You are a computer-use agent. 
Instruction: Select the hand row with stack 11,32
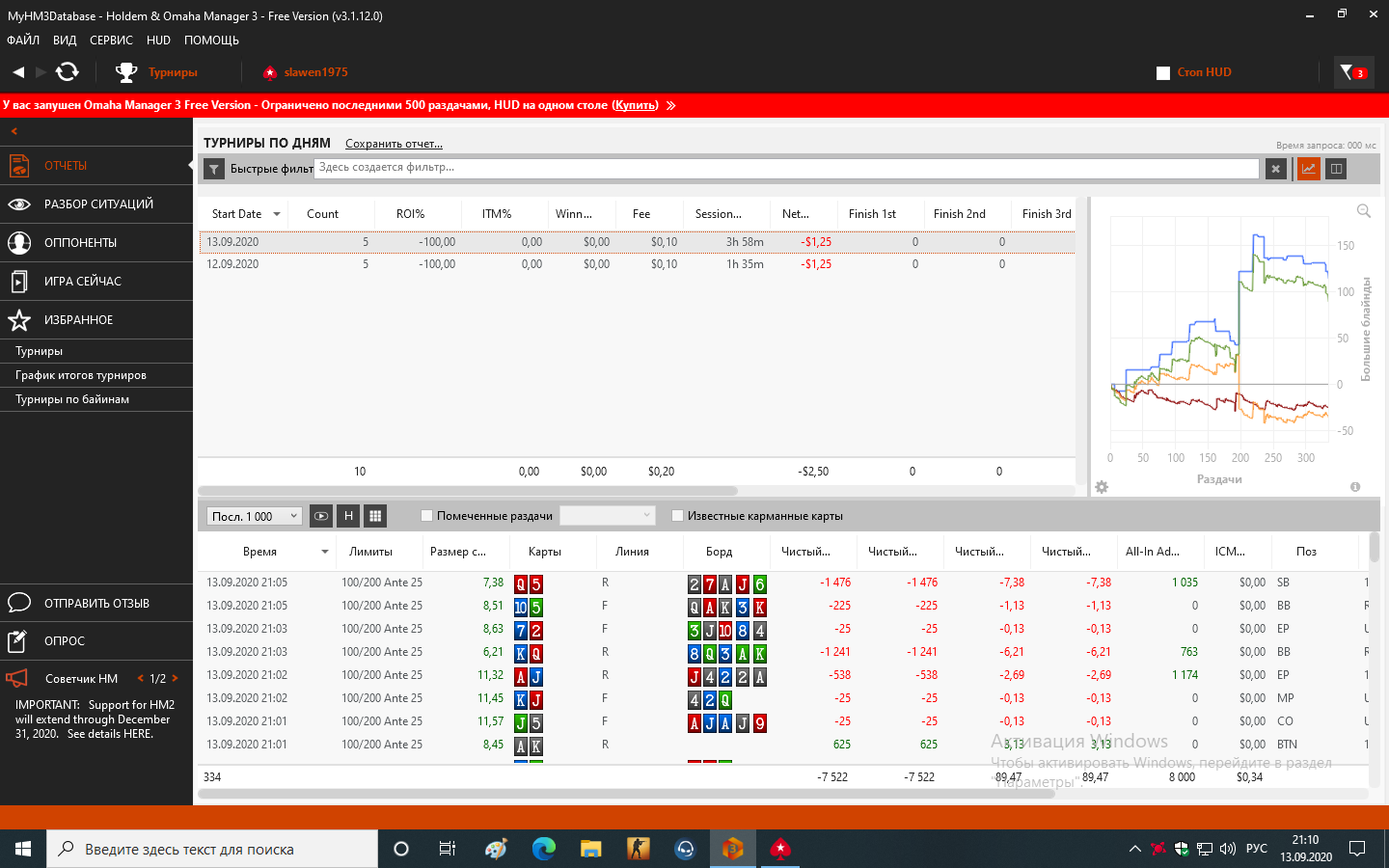pyautogui.click(x=783, y=675)
